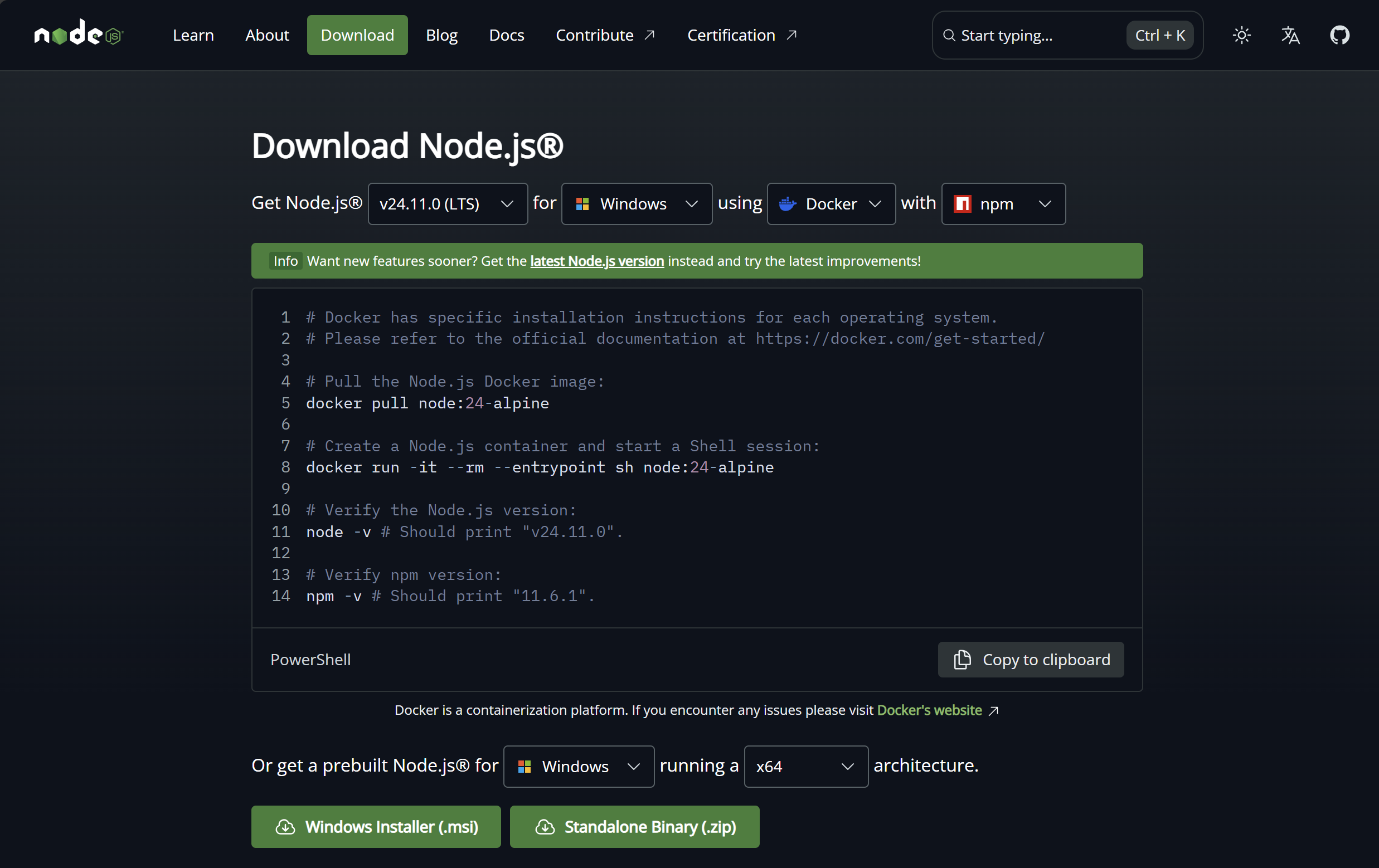Image resolution: width=1379 pixels, height=868 pixels.
Task: Click the npm icon in package manager selector
Action: point(962,204)
